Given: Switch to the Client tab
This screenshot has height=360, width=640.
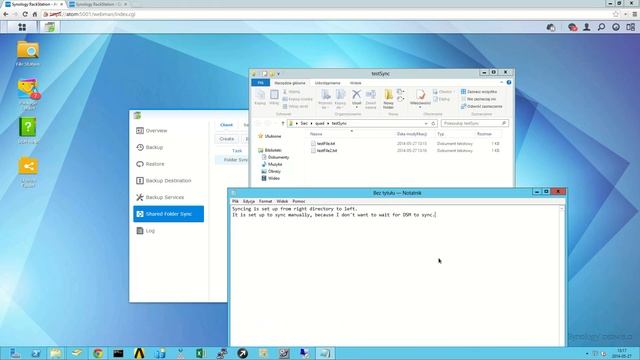Looking at the screenshot, I should [226, 125].
